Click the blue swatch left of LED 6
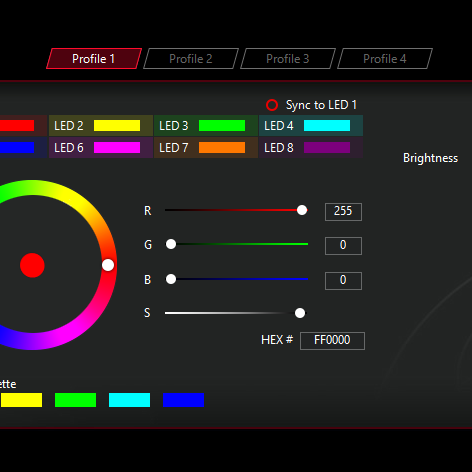This screenshot has width=472, height=472. 17,148
